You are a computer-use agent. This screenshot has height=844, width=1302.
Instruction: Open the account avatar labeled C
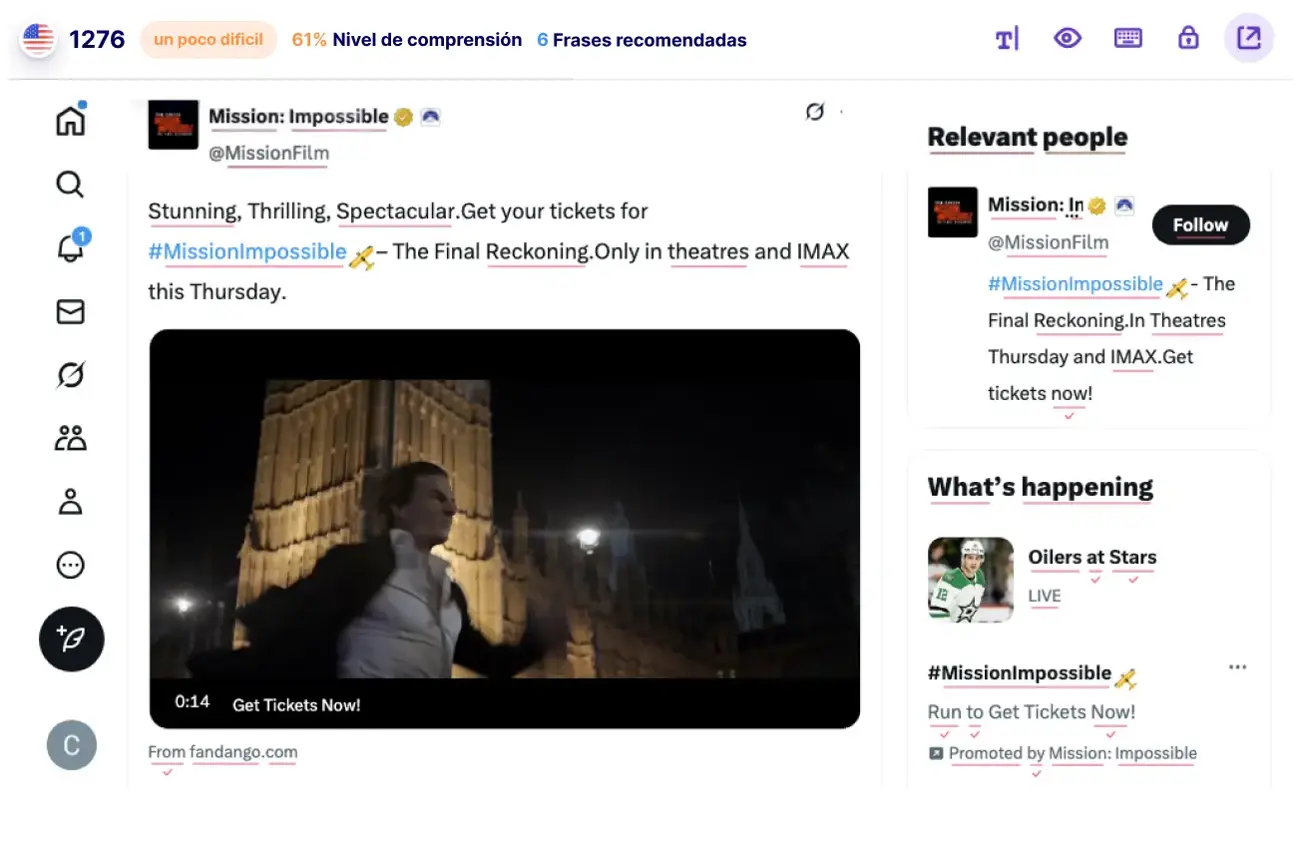click(71, 745)
